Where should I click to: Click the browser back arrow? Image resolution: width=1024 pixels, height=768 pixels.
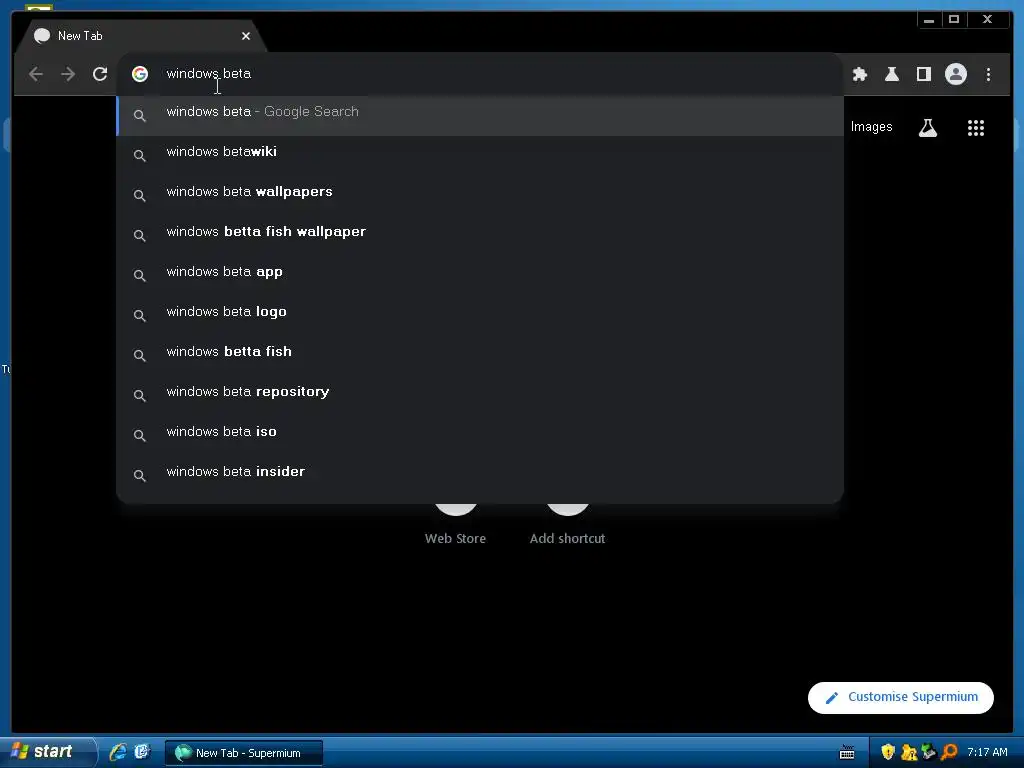pos(36,74)
